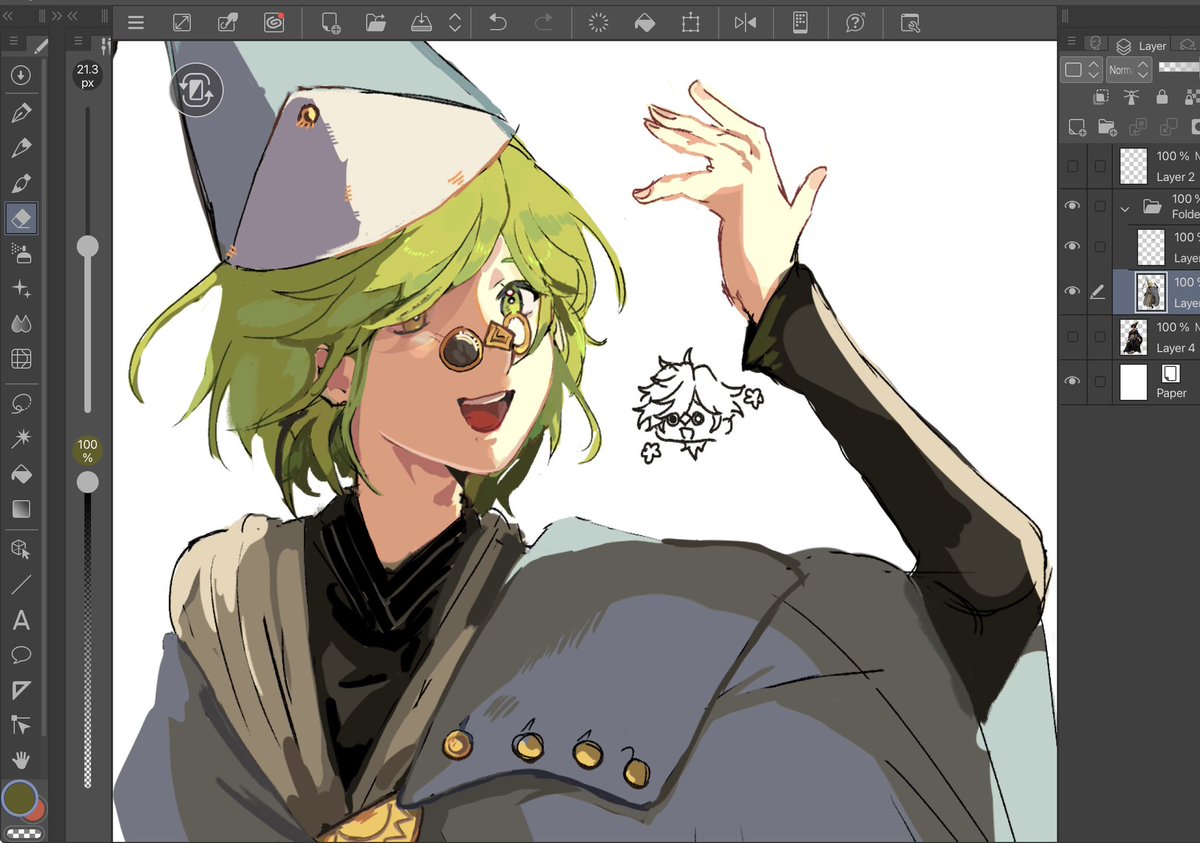Hide the Folder layer eye icon

(x=1073, y=206)
